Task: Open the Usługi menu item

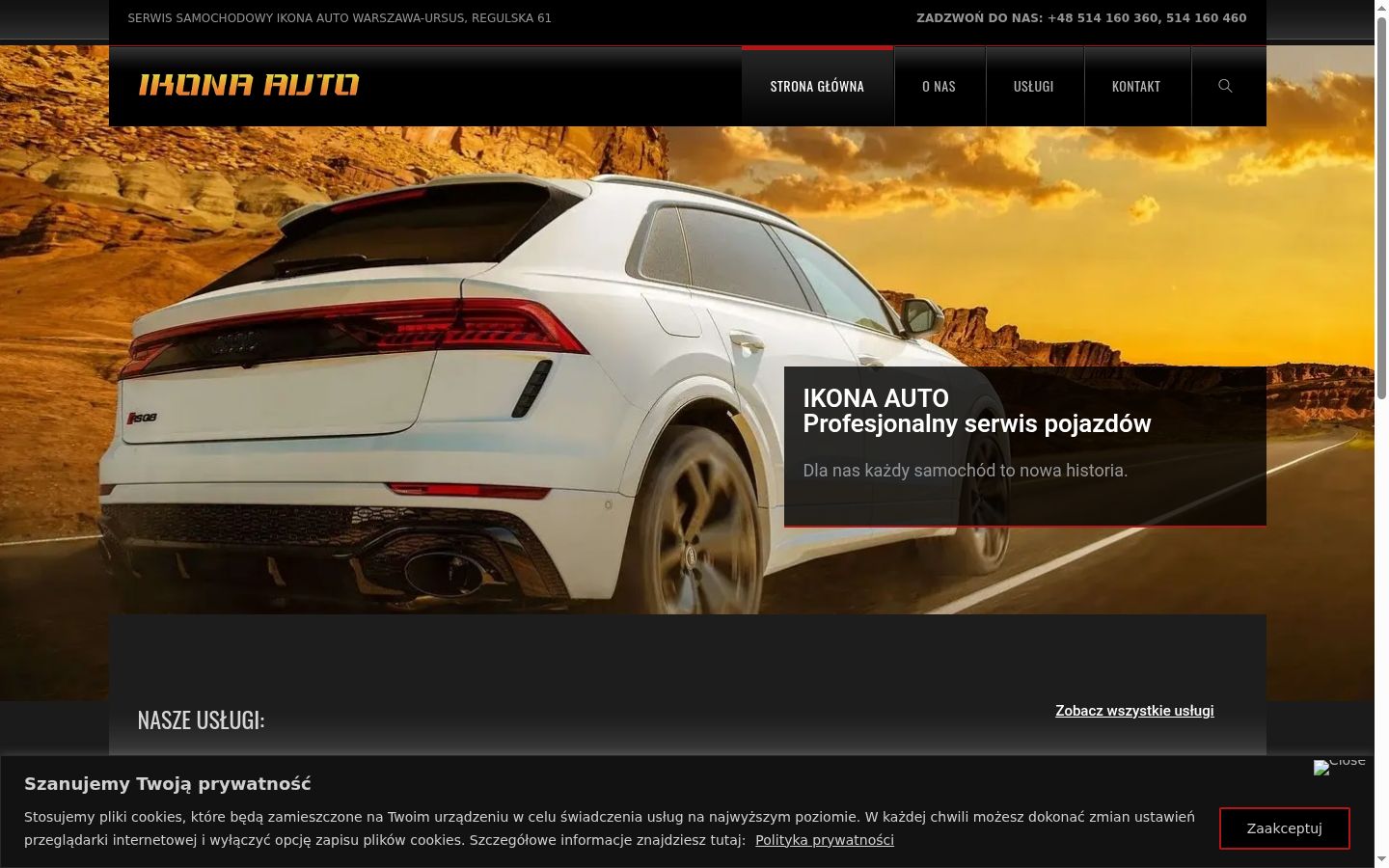Action: 1034,86
